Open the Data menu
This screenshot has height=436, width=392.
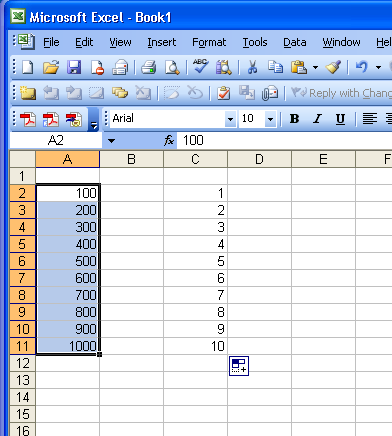295,42
